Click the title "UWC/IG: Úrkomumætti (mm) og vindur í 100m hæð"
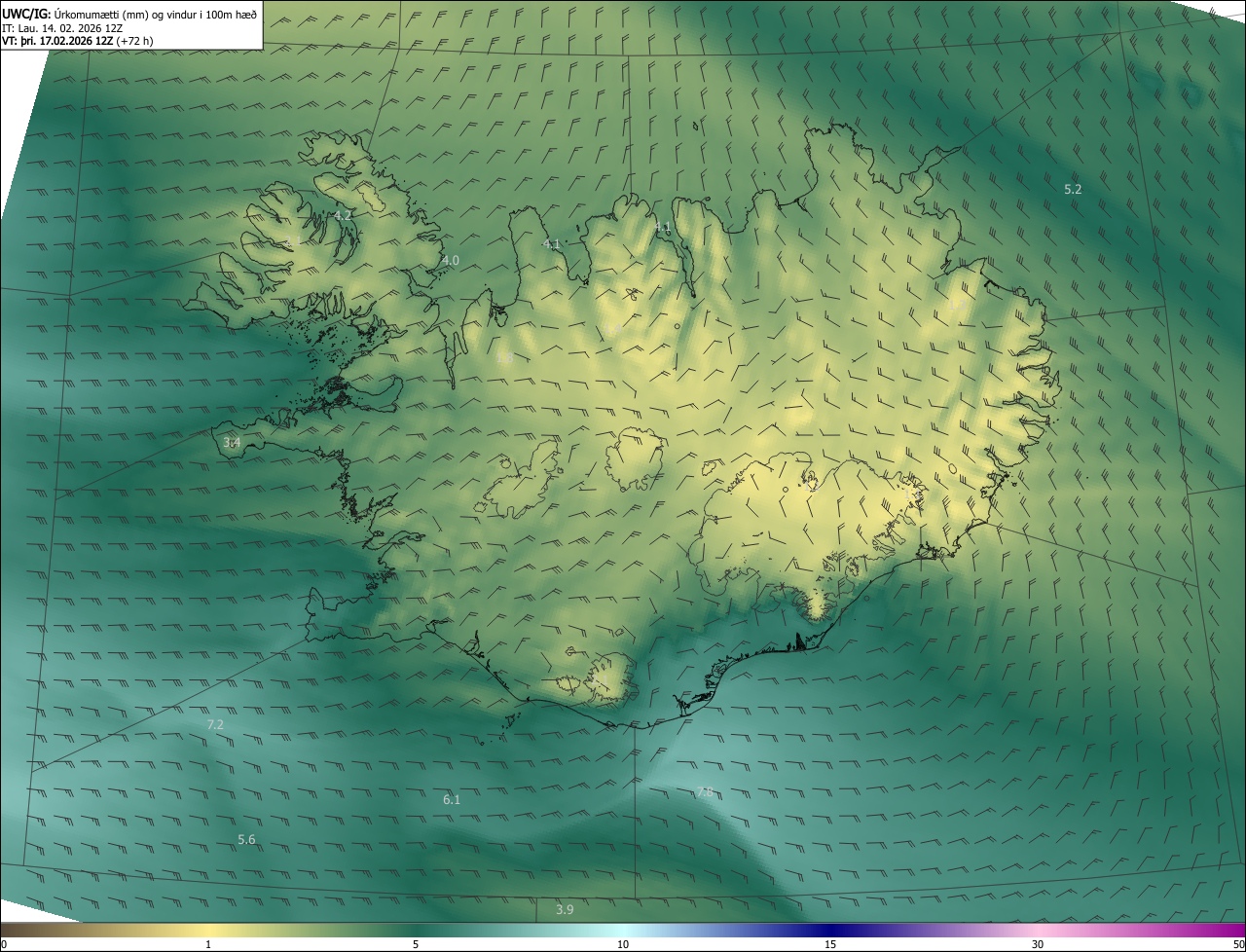This screenshot has width=1246, height=952. pyautogui.click(x=129, y=13)
